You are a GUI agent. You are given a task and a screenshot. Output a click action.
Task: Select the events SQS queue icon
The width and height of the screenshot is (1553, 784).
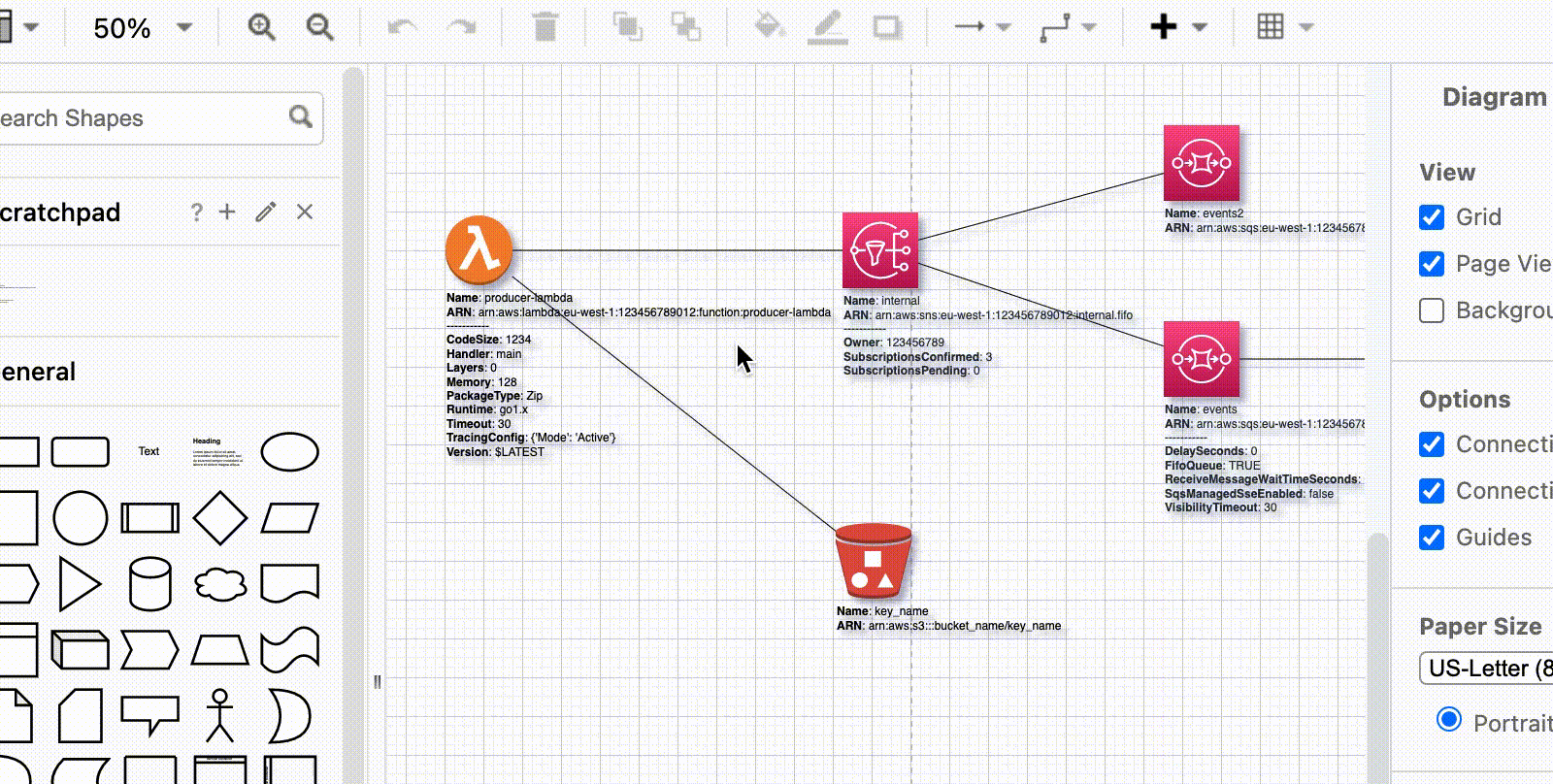pos(1202,359)
